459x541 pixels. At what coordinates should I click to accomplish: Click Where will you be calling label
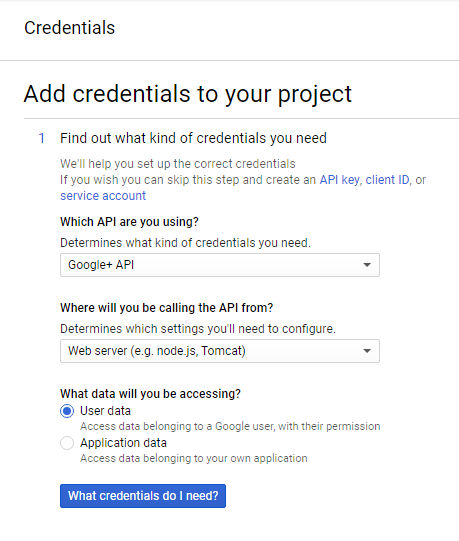pos(167,307)
